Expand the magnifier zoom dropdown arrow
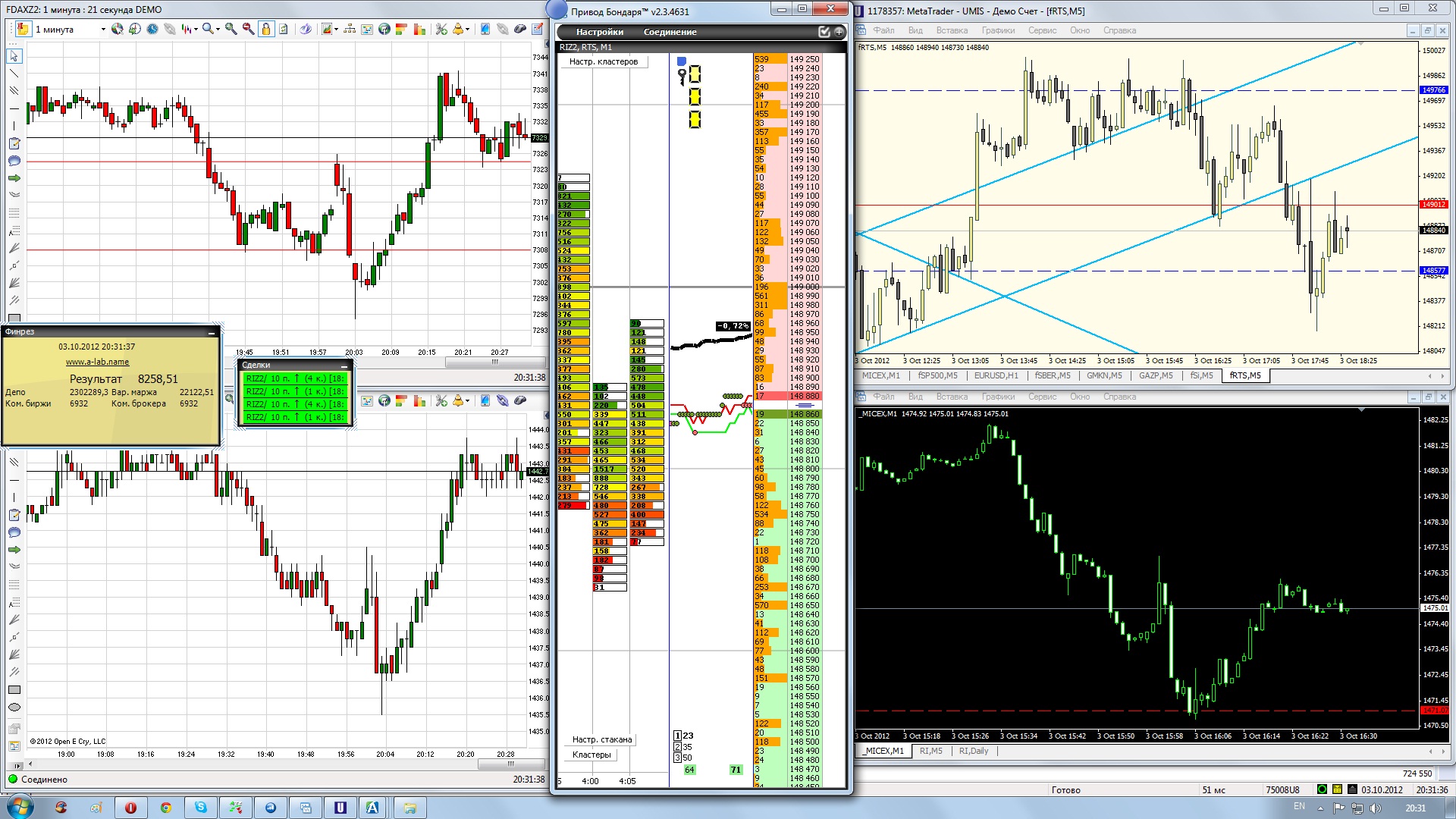1456x819 pixels. (x=218, y=30)
